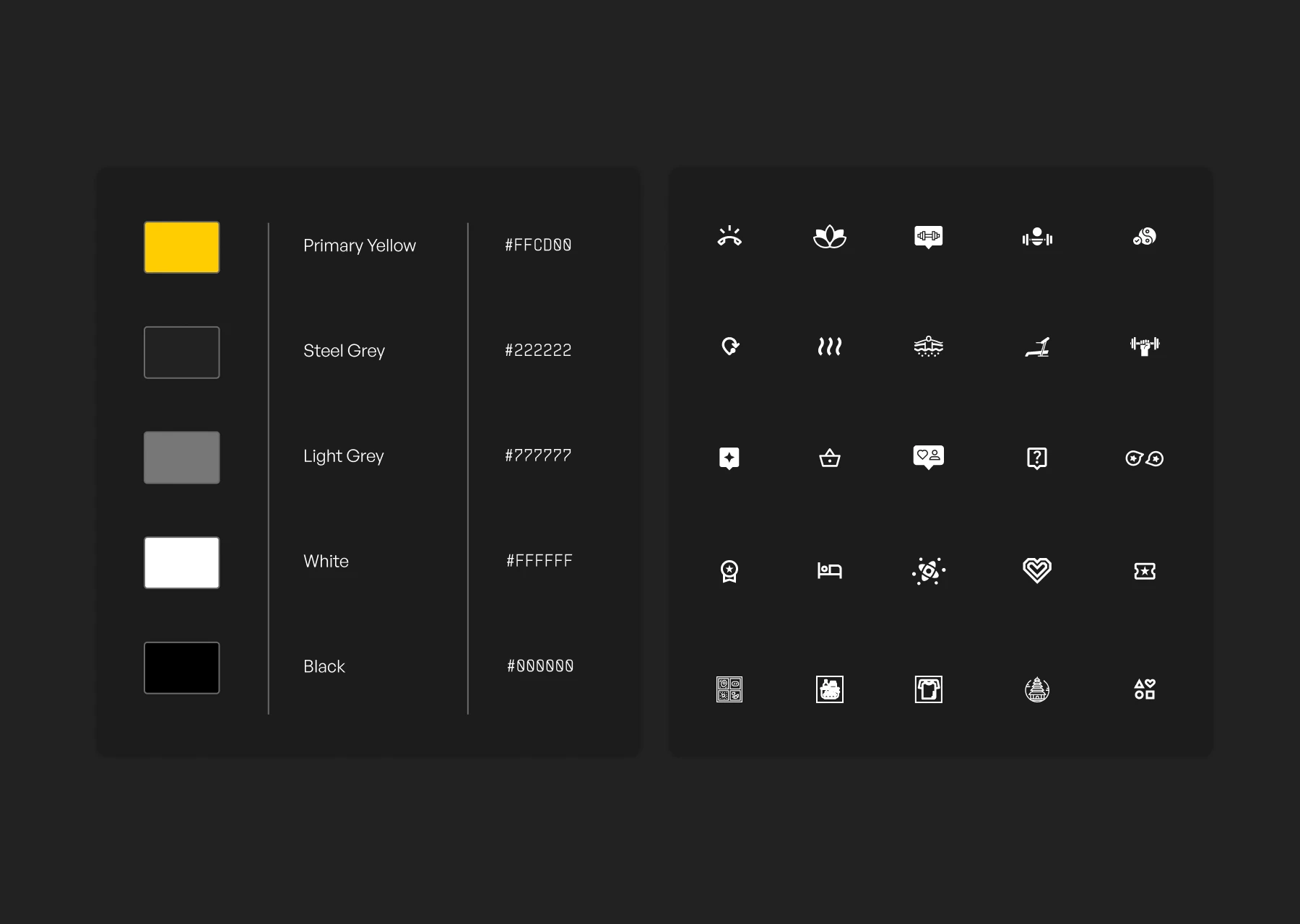Select the framed t-shirt icon
Screen dimensions: 1300x924
[929, 689]
